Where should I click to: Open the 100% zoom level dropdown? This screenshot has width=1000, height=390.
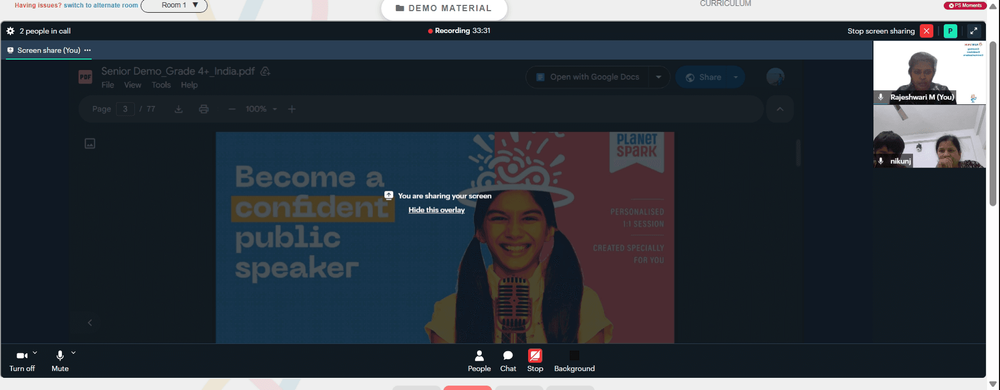(261, 109)
